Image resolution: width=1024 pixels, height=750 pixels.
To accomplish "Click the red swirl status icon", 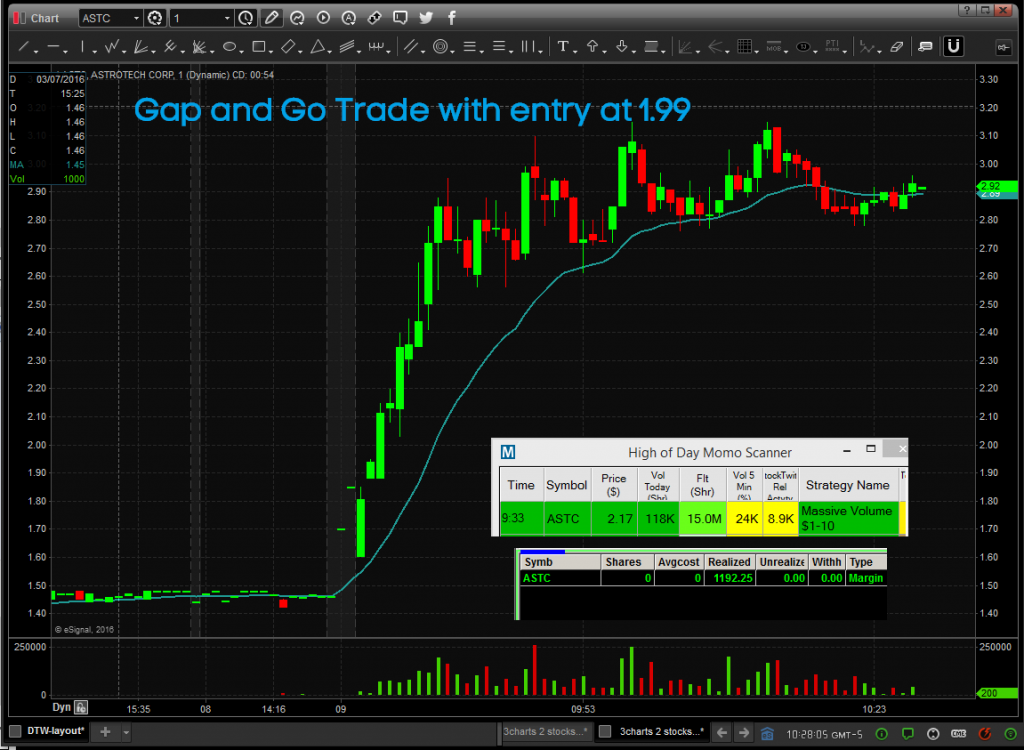I will pyautogui.click(x=984, y=734).
